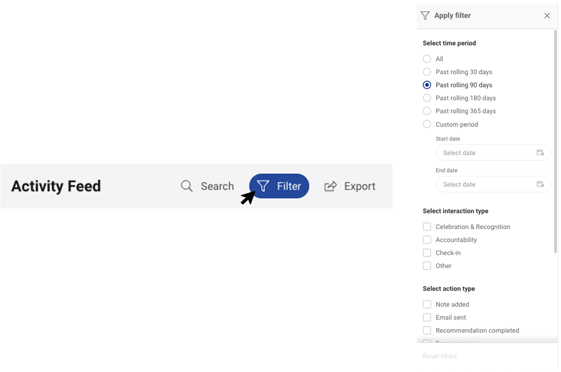The height and width of the screenshot is (372, 561).
Task: Check the Note added action type
Action: point(427,304)
